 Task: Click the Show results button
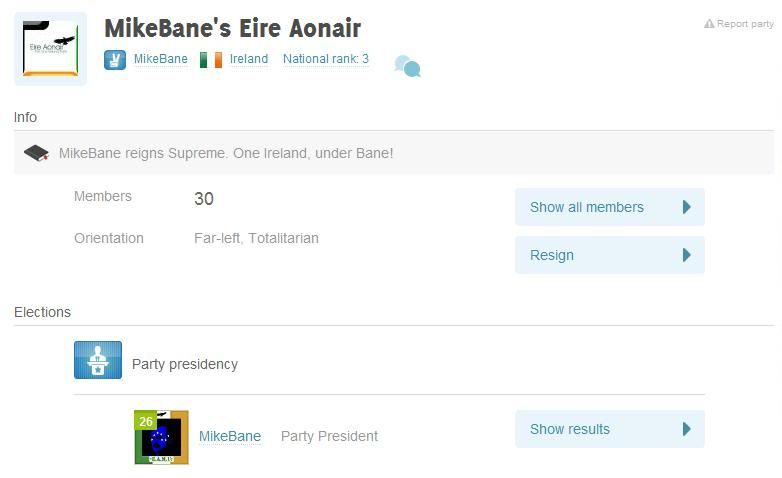click(610, 429)
